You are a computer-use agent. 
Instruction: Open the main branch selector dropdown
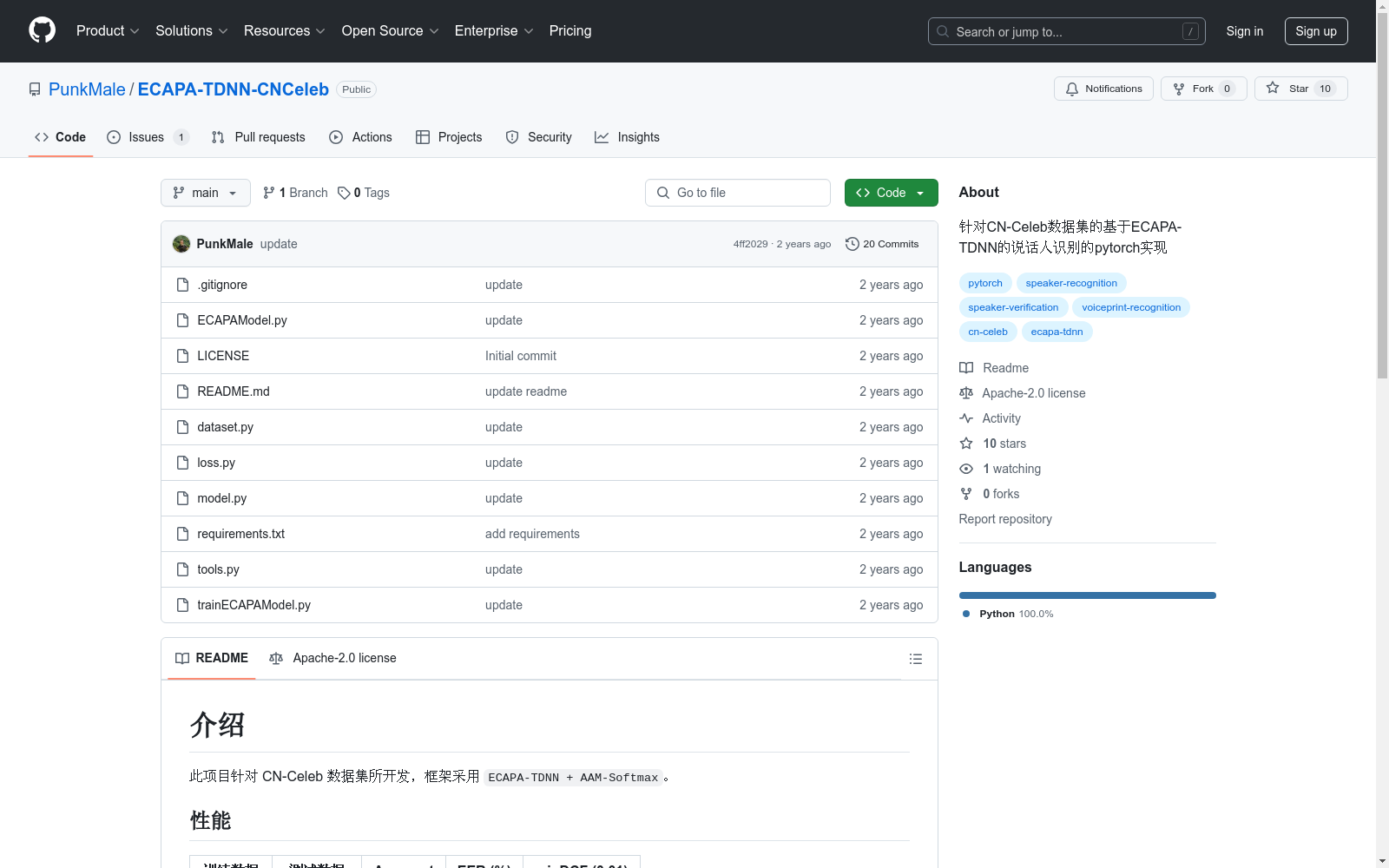(206, 193)
